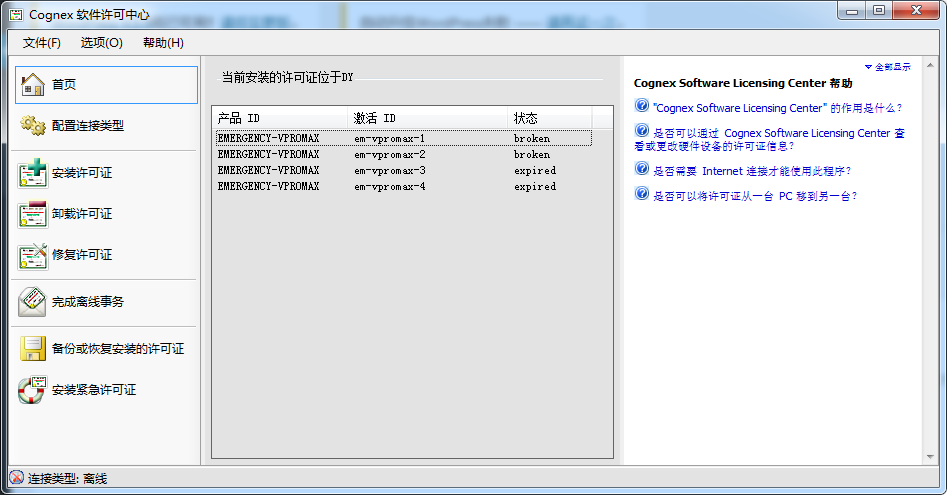The height and width of the screenshot is (495, 947).
Task: Click the expired status of em-vpromax-4
Action: (535, 187)
